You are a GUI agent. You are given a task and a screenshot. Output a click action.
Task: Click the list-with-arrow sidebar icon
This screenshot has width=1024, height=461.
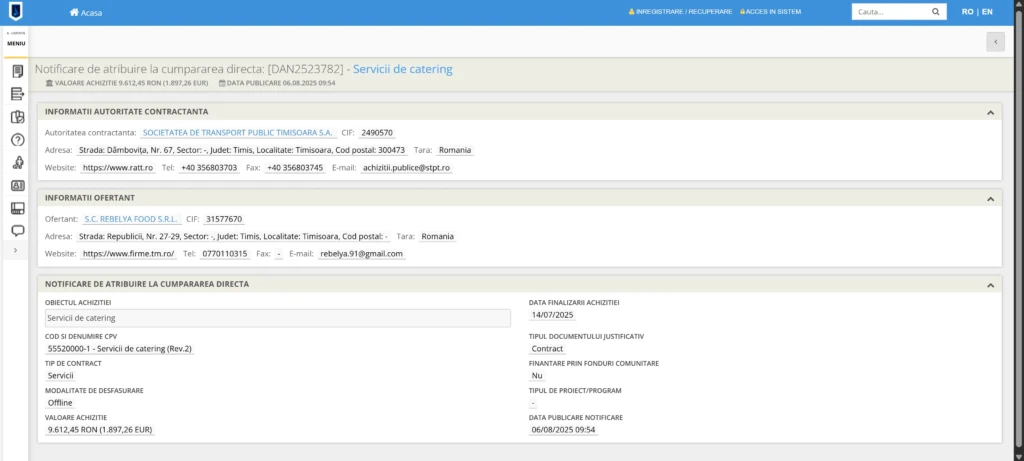(17, 94)
